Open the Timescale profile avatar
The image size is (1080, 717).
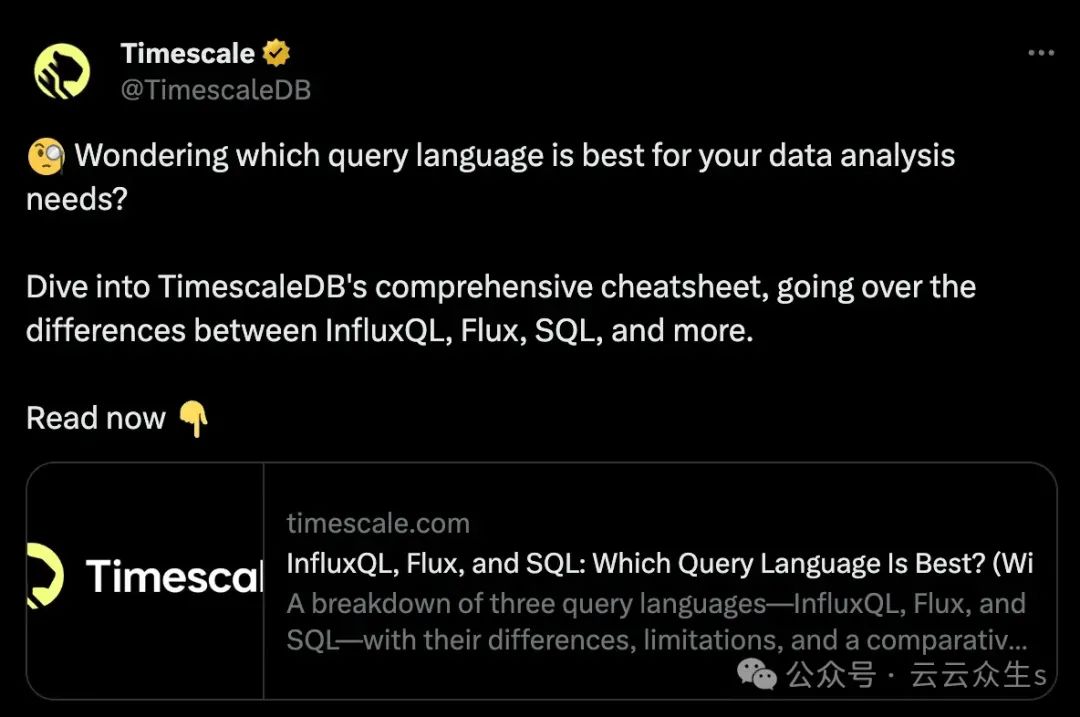pos(62,71)
